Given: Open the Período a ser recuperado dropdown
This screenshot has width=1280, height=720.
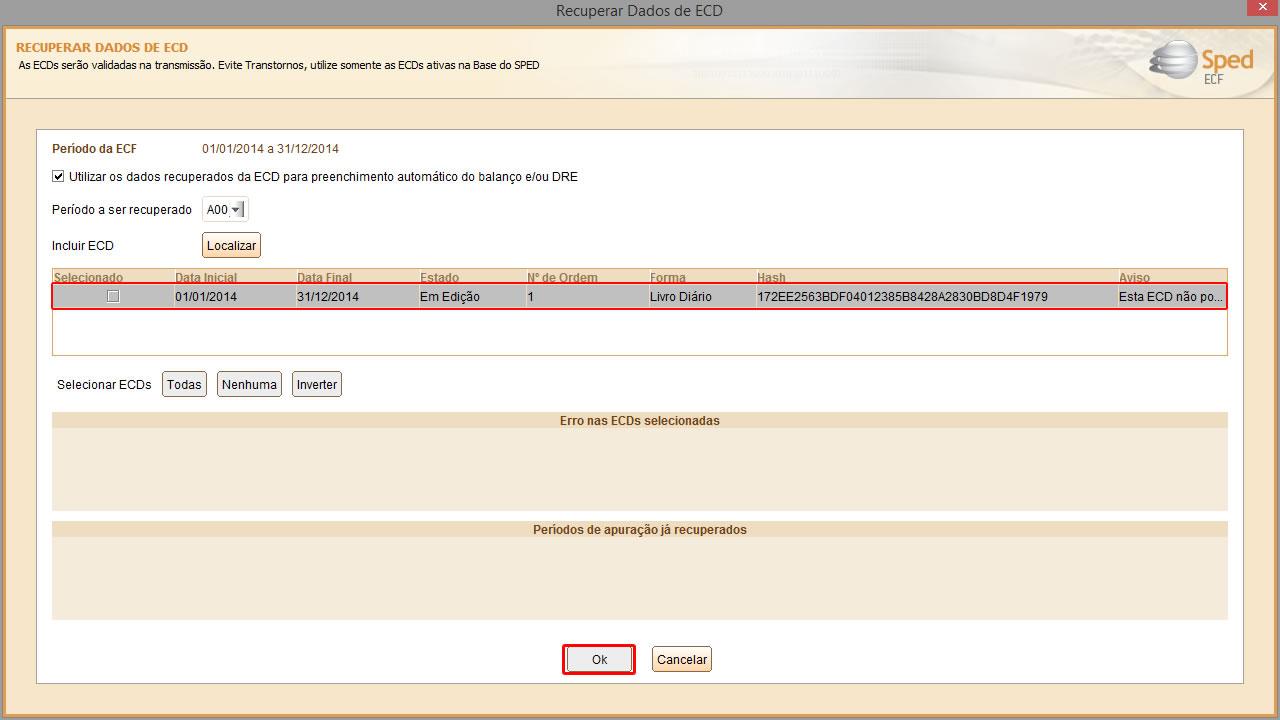Looking at the screenshot, I should [225, 210].
